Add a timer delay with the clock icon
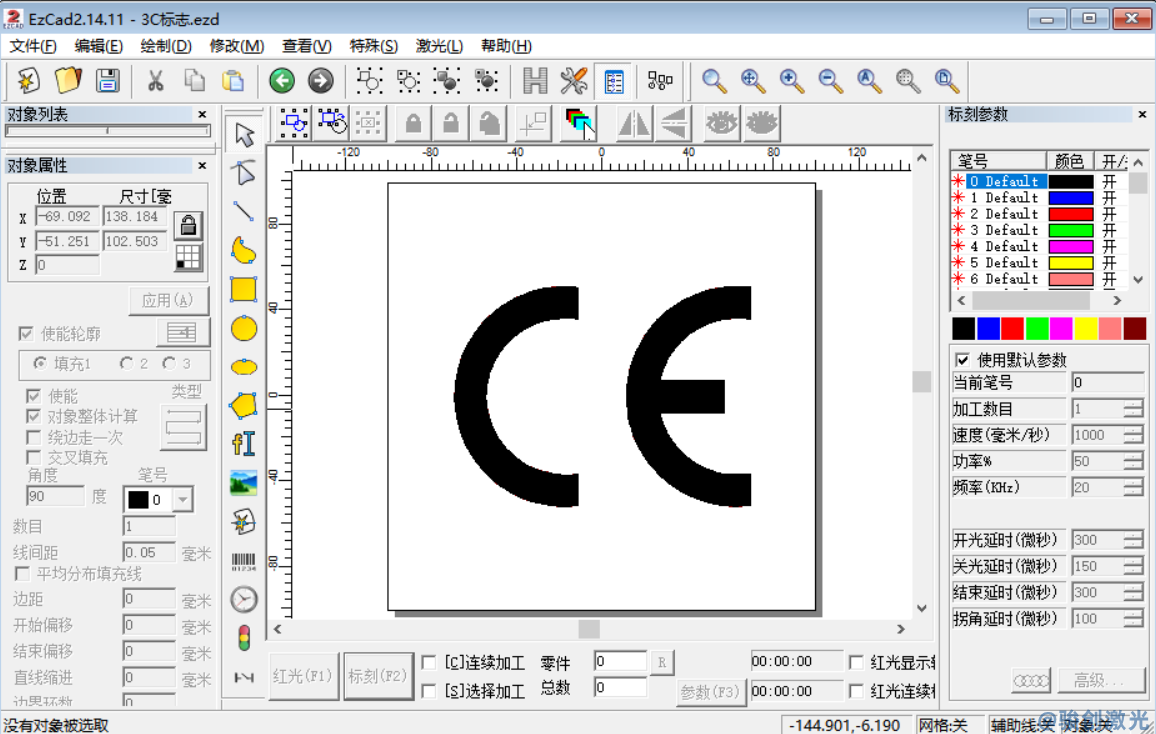The width and height of the screenshot is (1156, 734). tap(244, 600)
